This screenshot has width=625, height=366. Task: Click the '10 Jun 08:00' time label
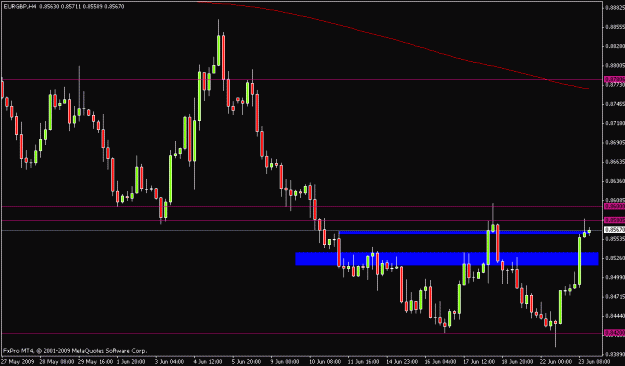point(324,362)
